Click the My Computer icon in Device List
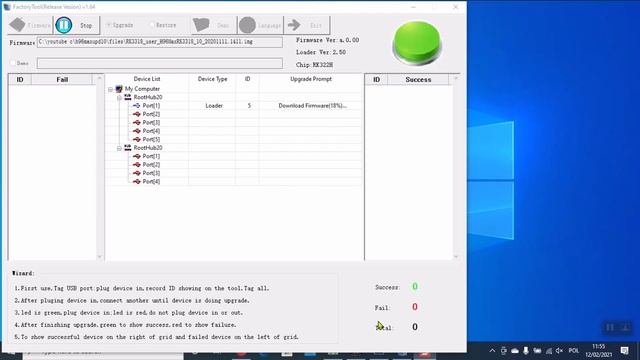640x360 pixels. 119,89
